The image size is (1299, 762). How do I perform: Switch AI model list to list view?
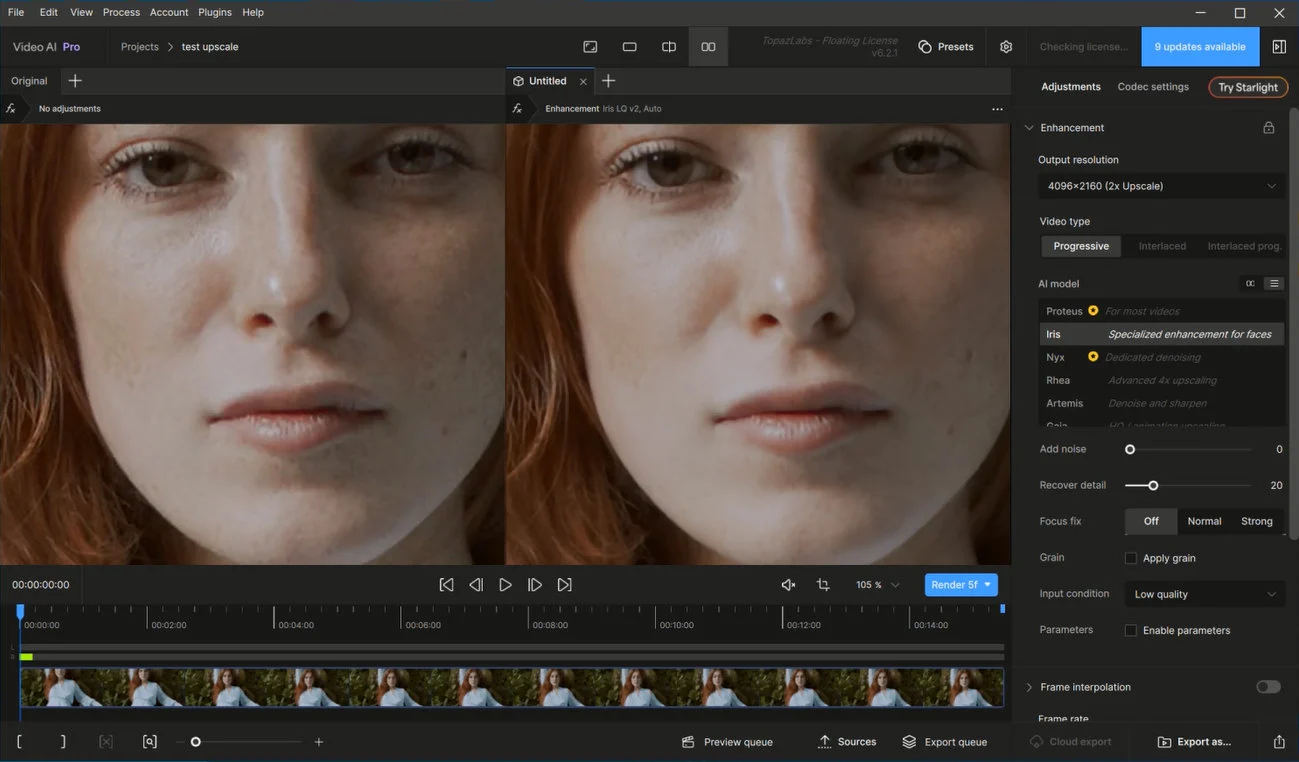point(1274,284)
